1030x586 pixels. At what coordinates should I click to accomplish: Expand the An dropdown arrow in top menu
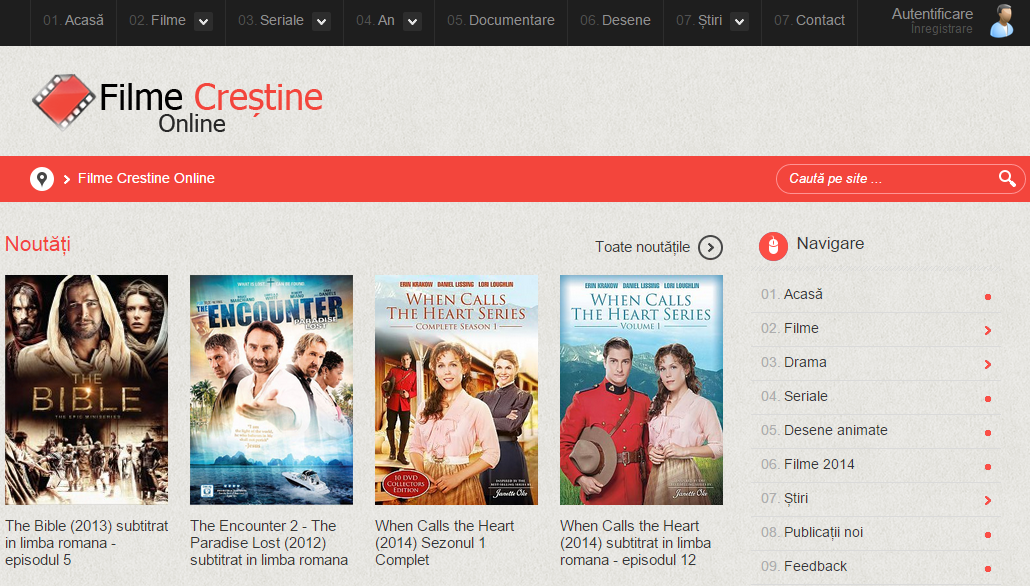tap(413, 22)
